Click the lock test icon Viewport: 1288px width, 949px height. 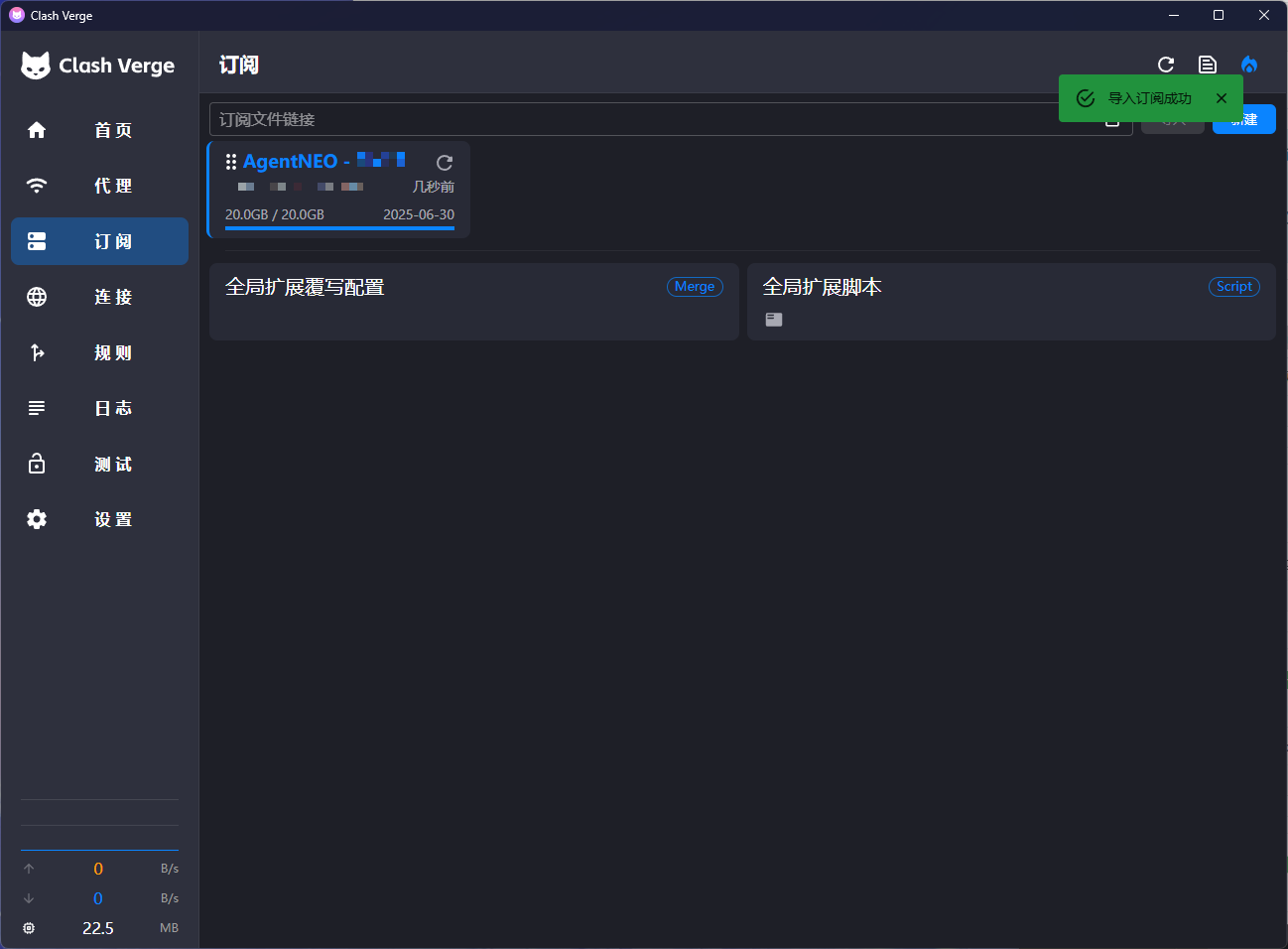[37, 464]
